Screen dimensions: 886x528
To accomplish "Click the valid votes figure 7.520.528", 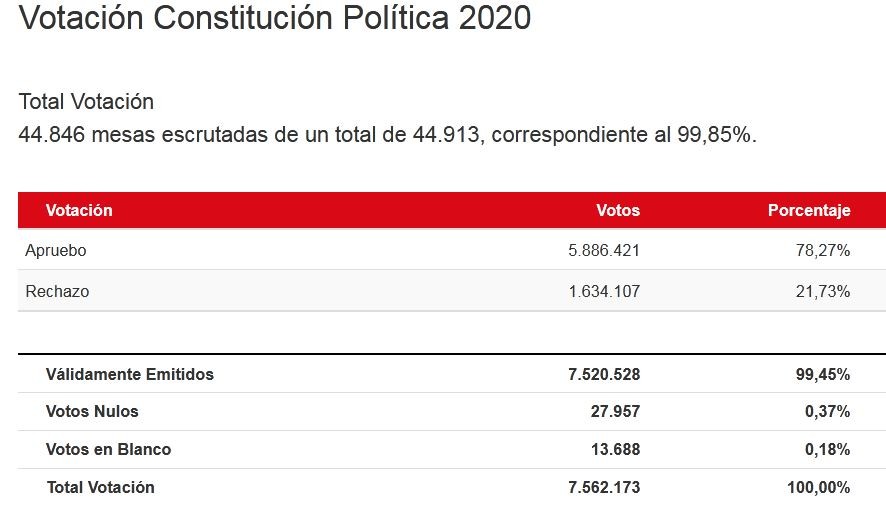I will click(603, 375).
